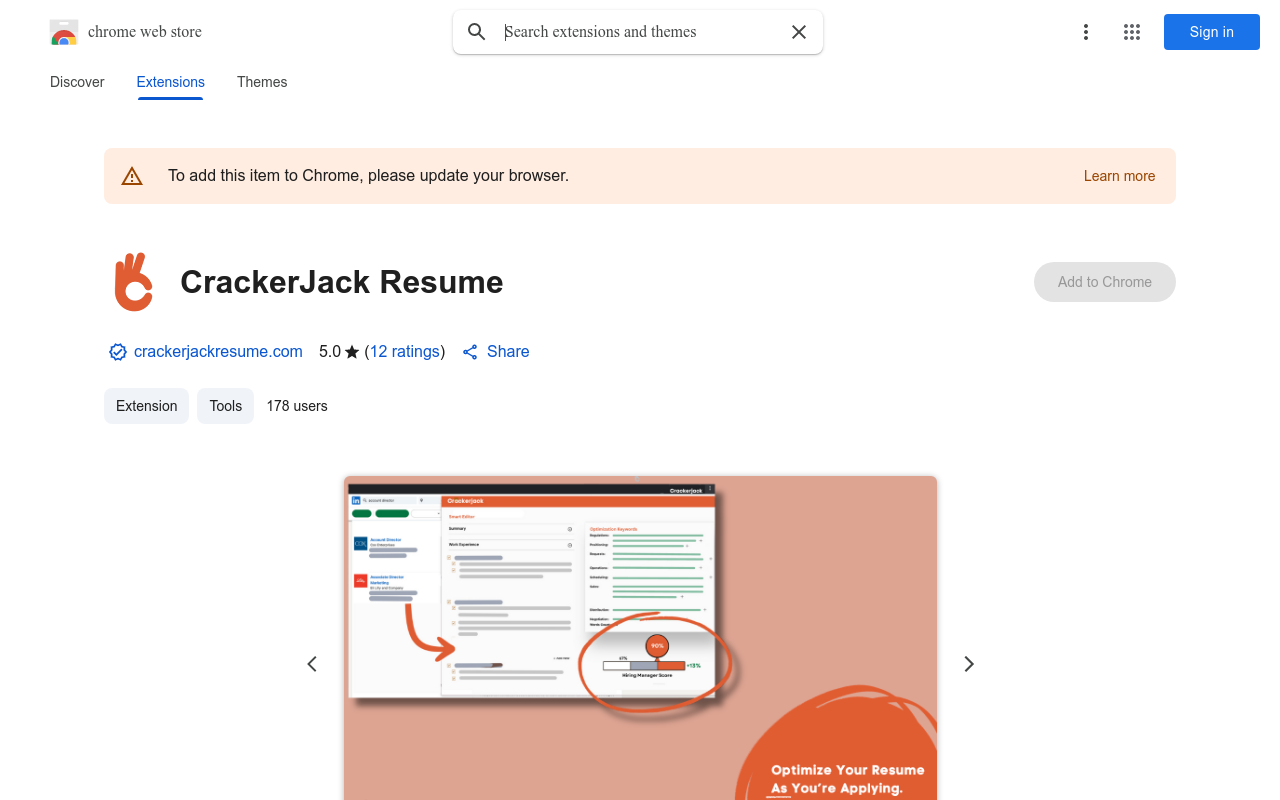Show next screenshot with right arrow

point(968,664)
